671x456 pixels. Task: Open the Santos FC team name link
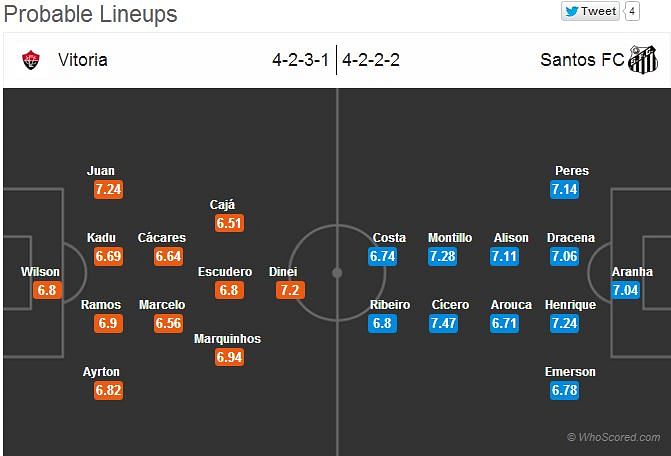pyautogui.click(x=582, y=60)
